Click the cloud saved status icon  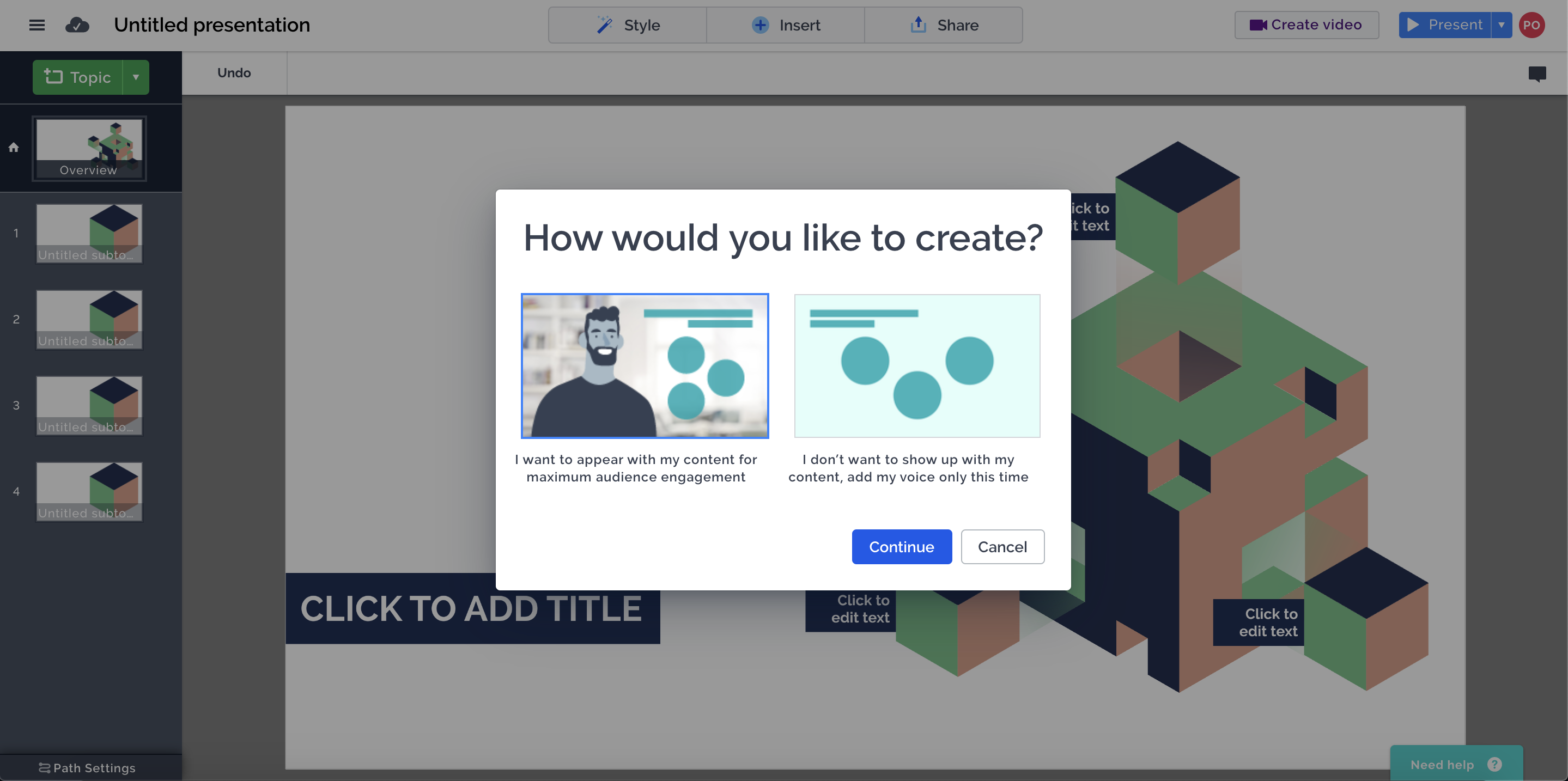[77, 25]
